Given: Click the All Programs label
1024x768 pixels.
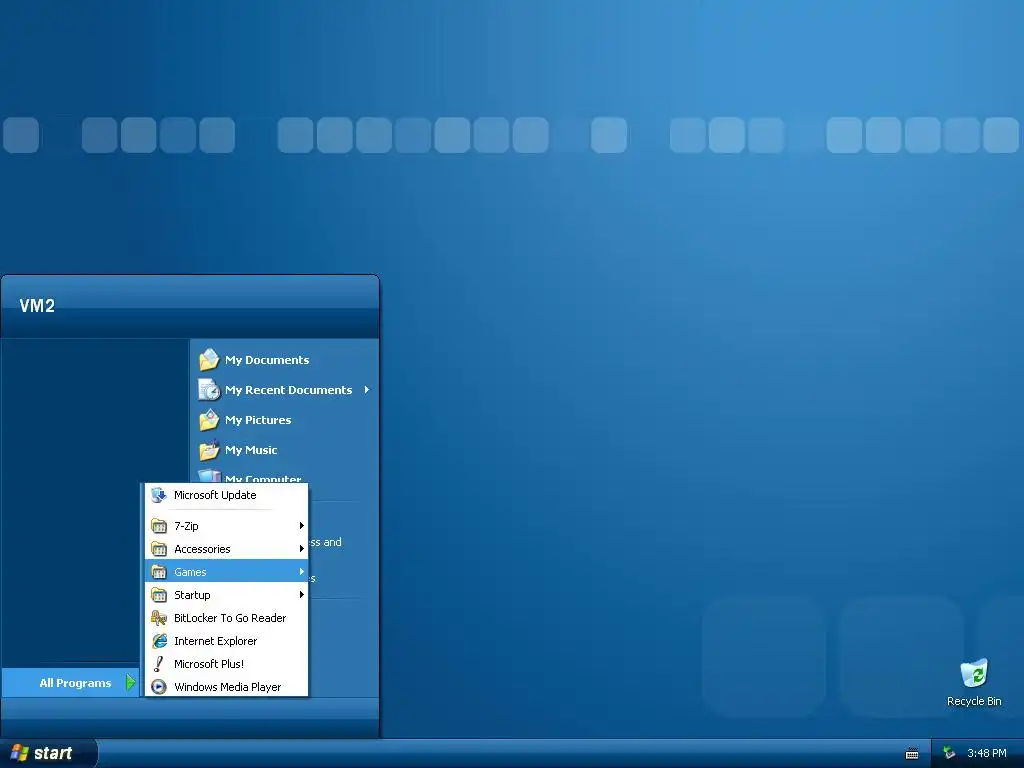Looking at the screenshot, I should click(x=75, y=682).
